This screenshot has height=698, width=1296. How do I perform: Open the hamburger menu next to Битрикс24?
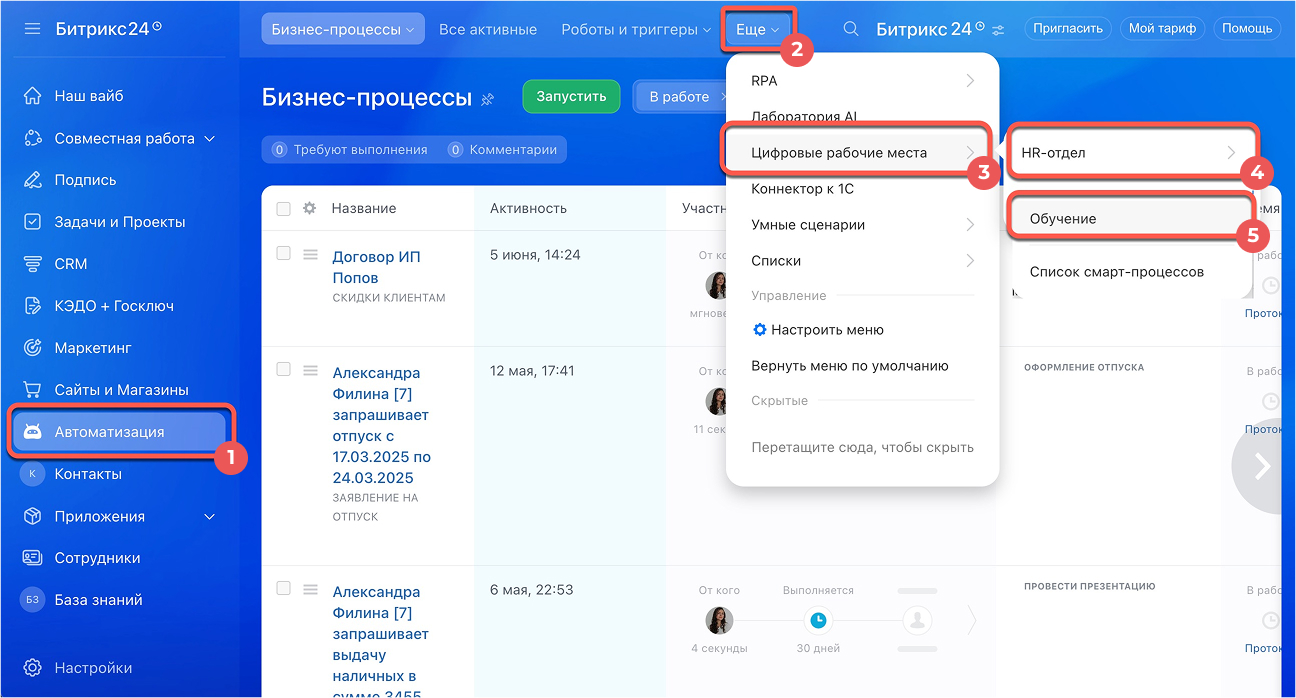pos(33,29)
